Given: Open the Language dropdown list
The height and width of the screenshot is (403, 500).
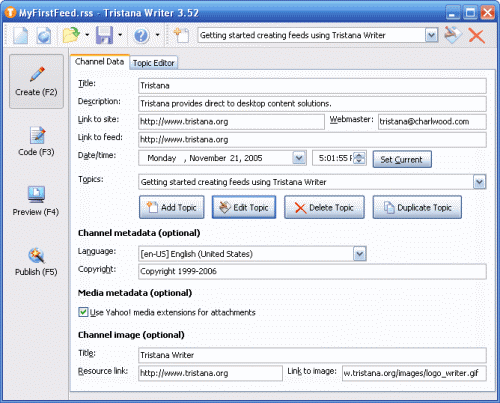Looking at the screenshot, I should pyautogui.click(x=360, y=254).
